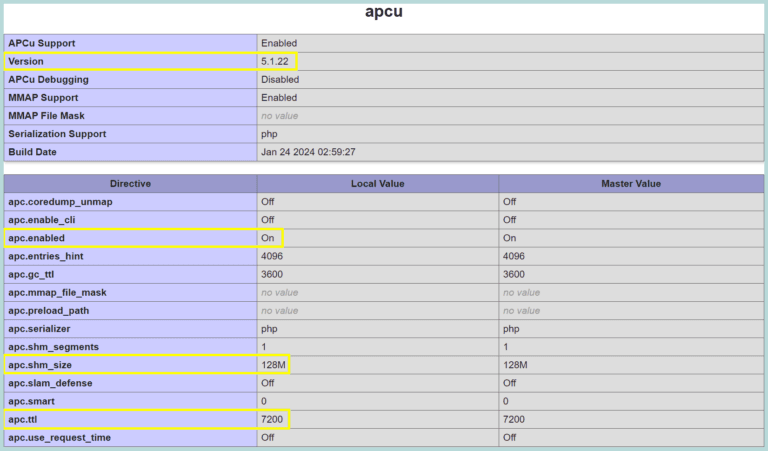Click apc.coredump_unmap master value Off
This screenshot has height=451, width=768.
point(509,202)
